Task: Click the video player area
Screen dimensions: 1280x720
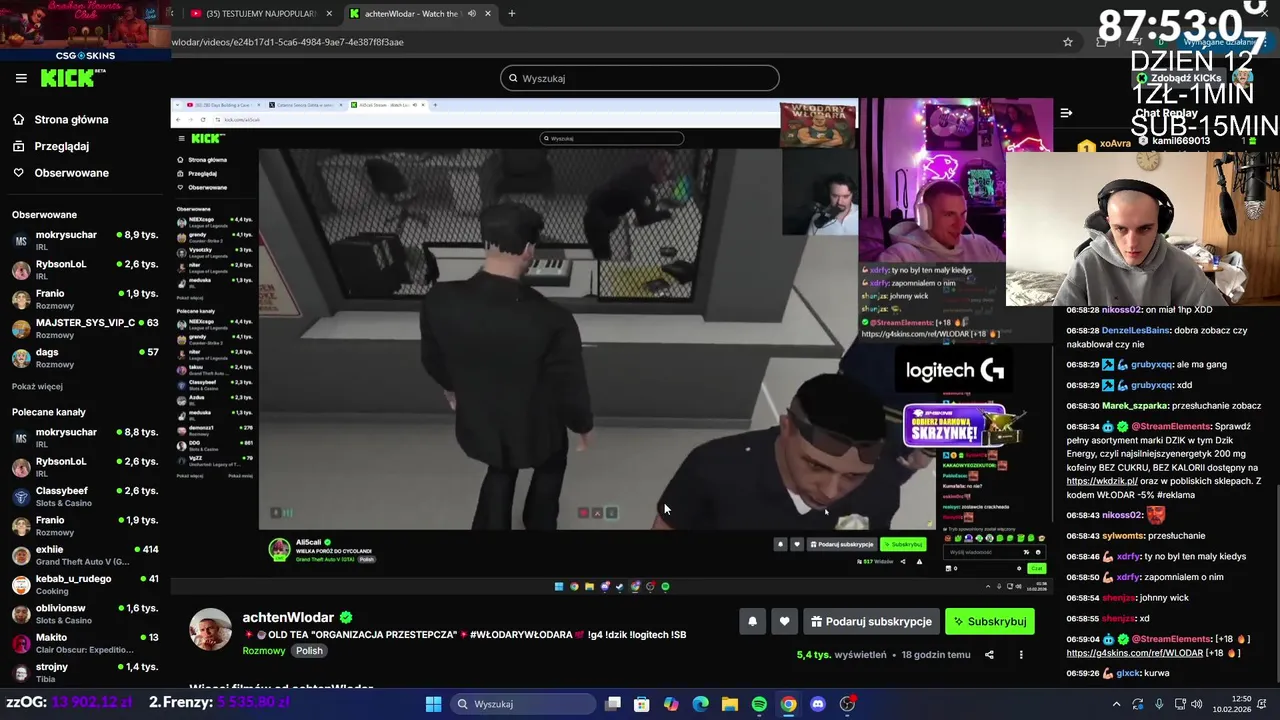Action: pyautogui.click(x=611, y=348)
